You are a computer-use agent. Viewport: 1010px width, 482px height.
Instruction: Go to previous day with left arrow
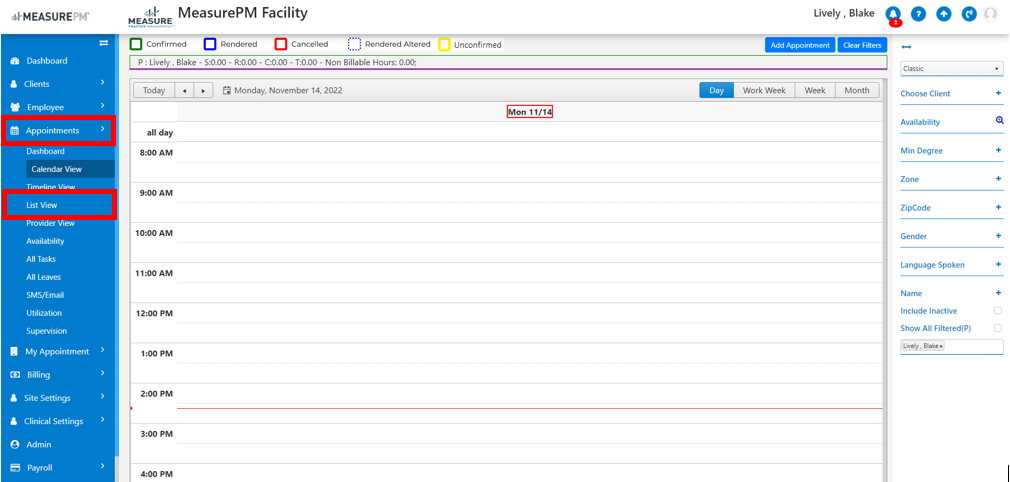tap(184, 91)
